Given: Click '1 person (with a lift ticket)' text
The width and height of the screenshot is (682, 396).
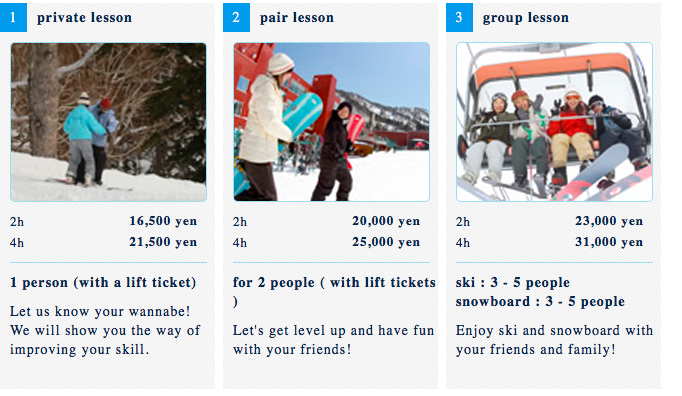Looking at the screenshot, I should click(x=103, y=282).
